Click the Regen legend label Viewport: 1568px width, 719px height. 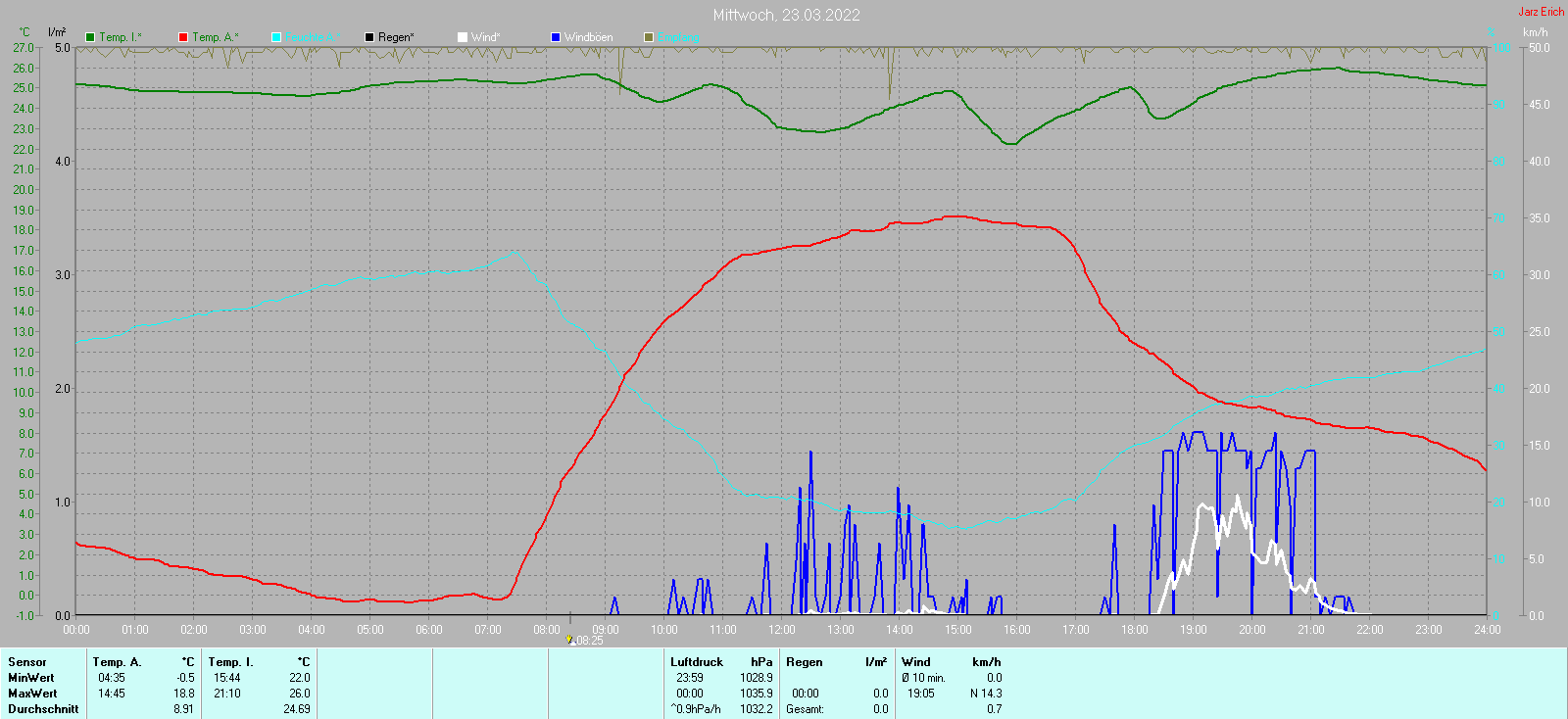396,37
